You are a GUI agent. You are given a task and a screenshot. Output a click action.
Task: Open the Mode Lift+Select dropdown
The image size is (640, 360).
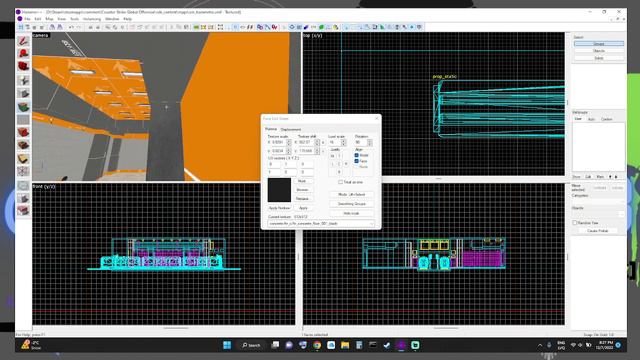click(x=351, y=194)
